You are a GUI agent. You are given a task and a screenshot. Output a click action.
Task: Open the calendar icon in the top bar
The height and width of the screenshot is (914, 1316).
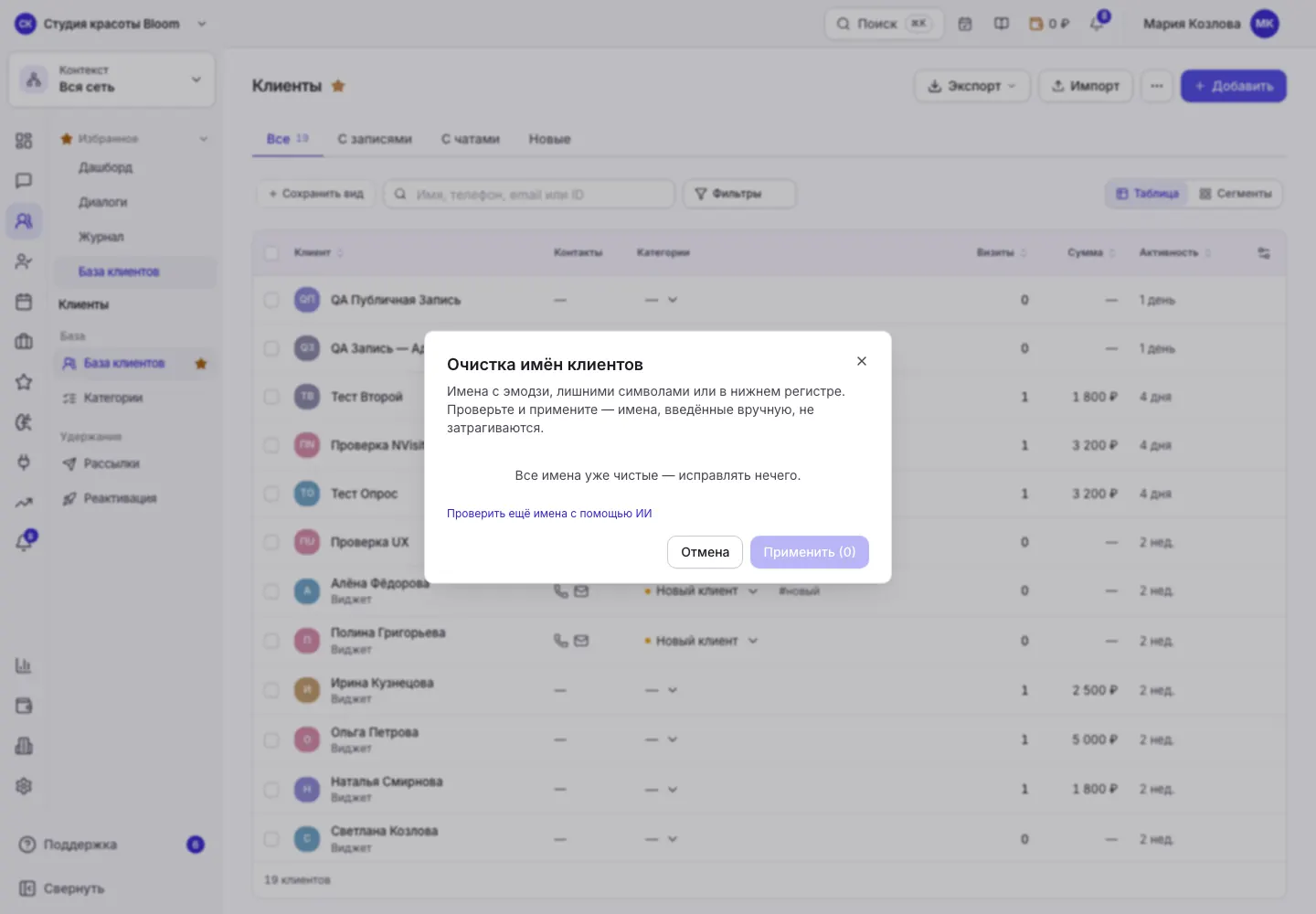pos(965,24)
